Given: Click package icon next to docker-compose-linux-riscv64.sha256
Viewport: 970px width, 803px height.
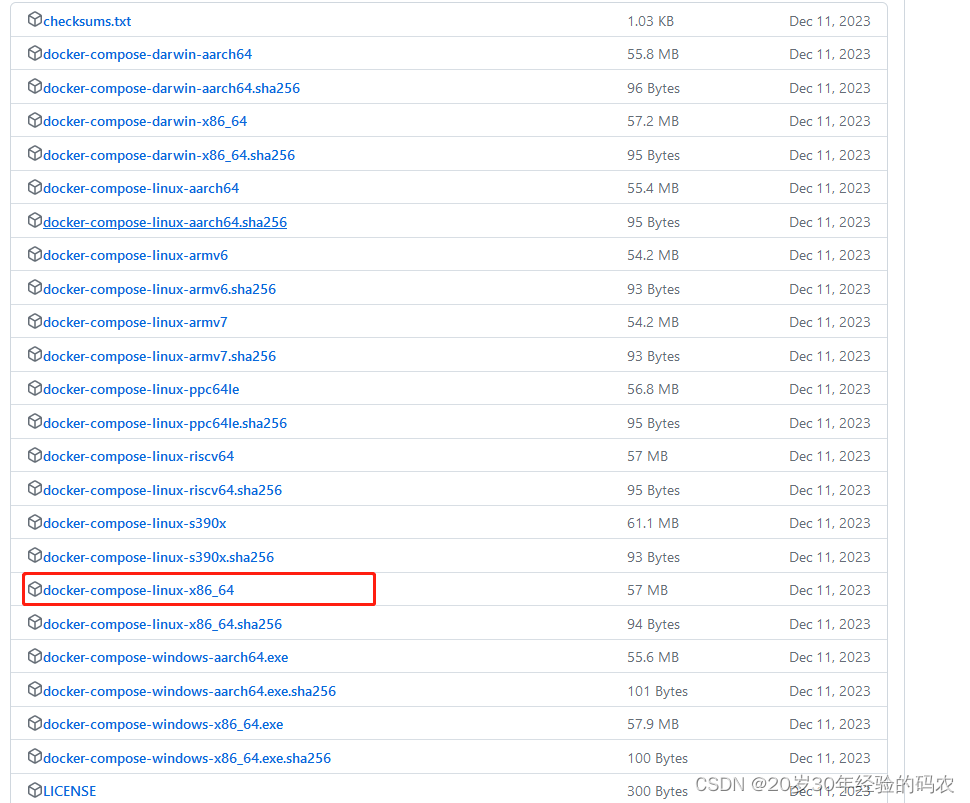Looking at the screenshot, I should point(35,489).
